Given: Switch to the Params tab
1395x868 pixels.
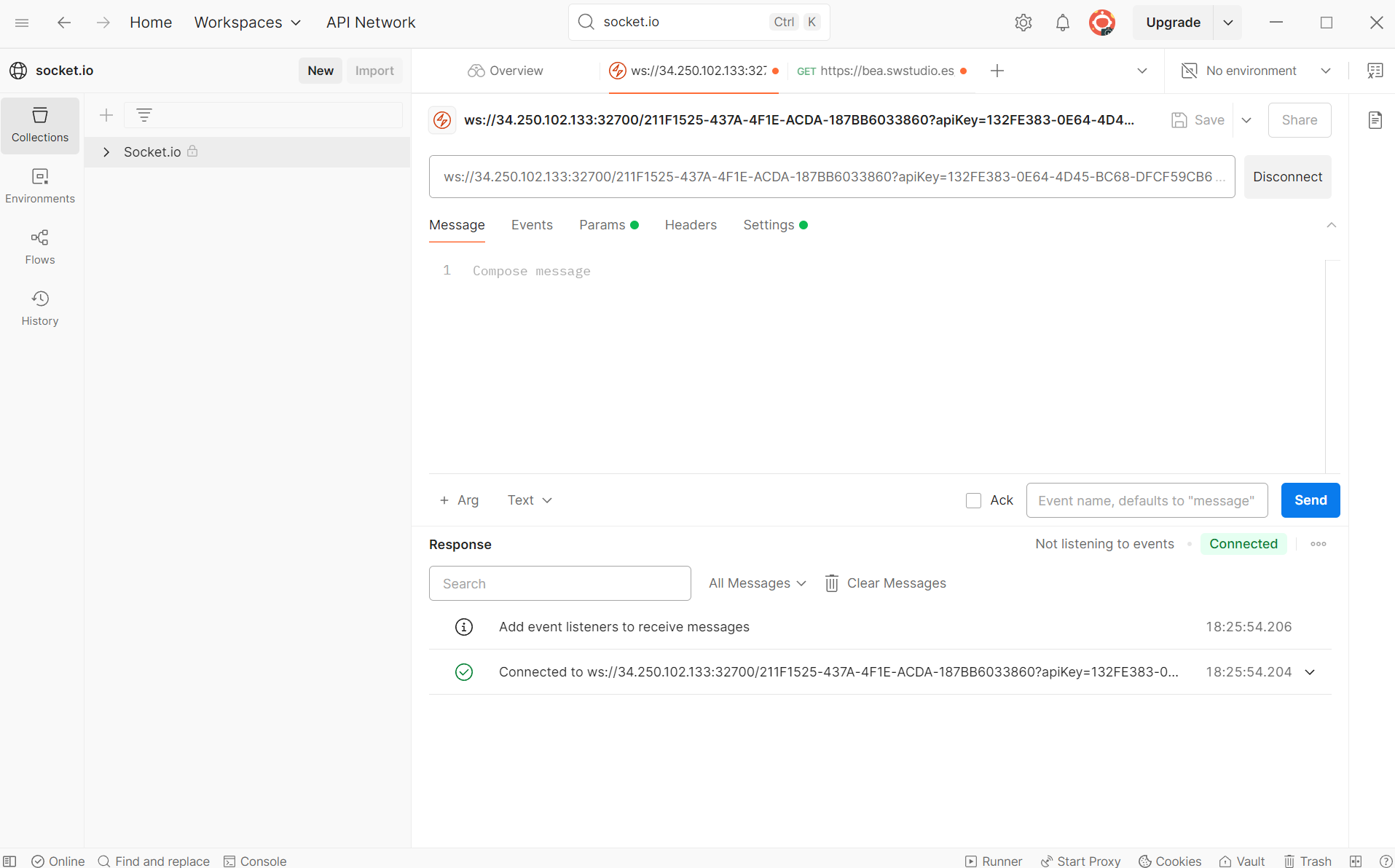Looking at the screenshot, I should [609, 225].
